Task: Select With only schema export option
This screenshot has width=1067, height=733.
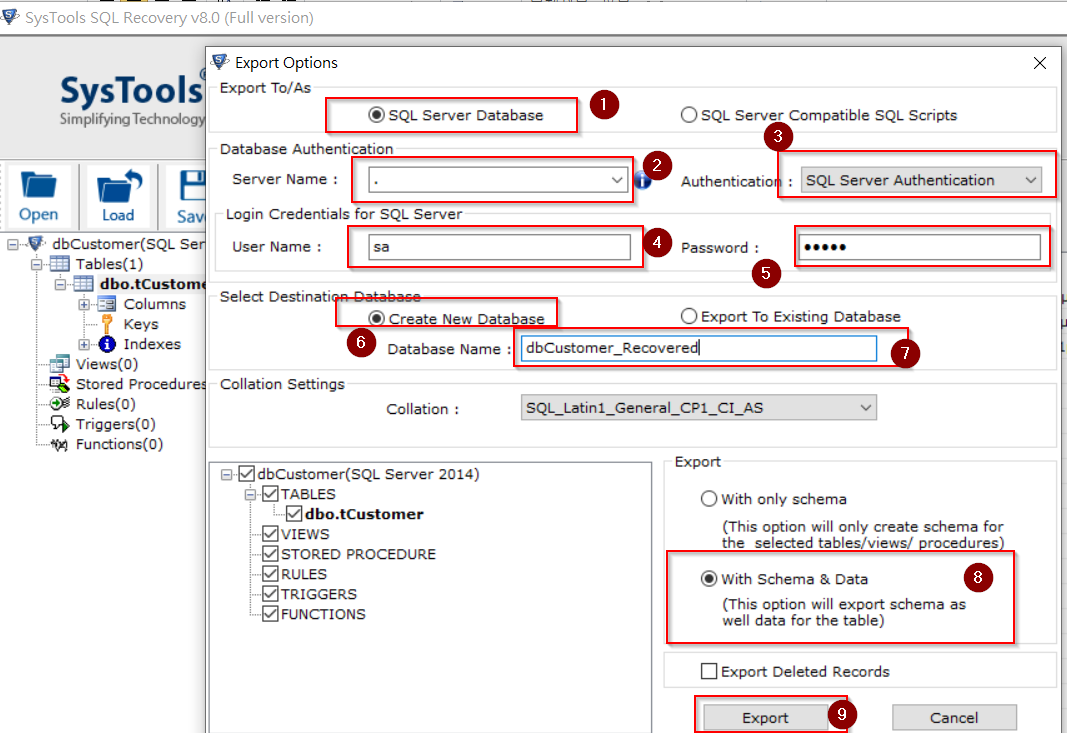Action: click(x=708, y=499)
